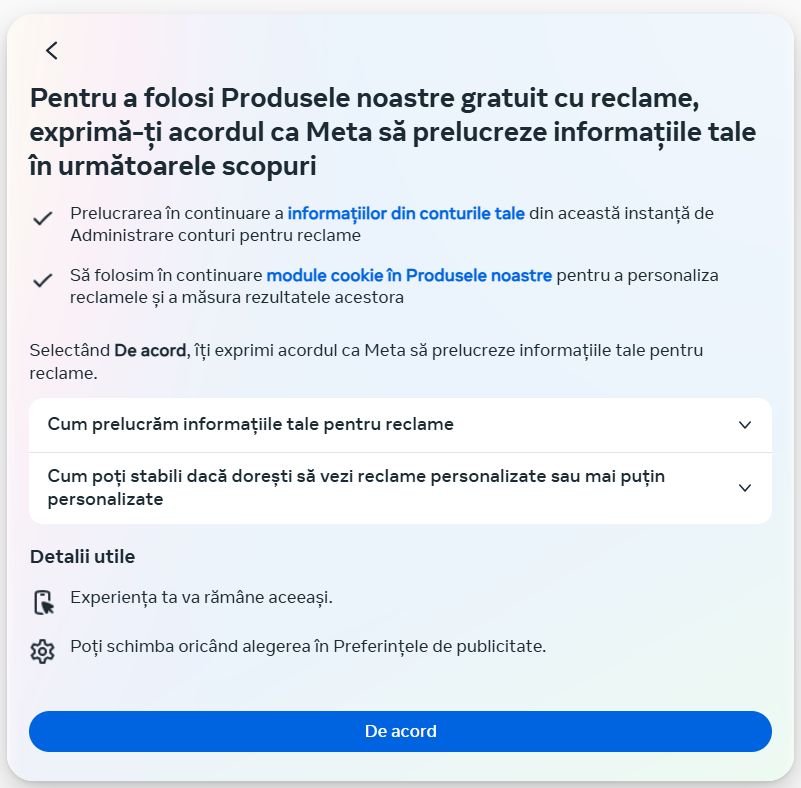Image resolution: width=801 pixels, height=788 pixels.
Task: Click the back arrow at top left
Action: (51, 50)
